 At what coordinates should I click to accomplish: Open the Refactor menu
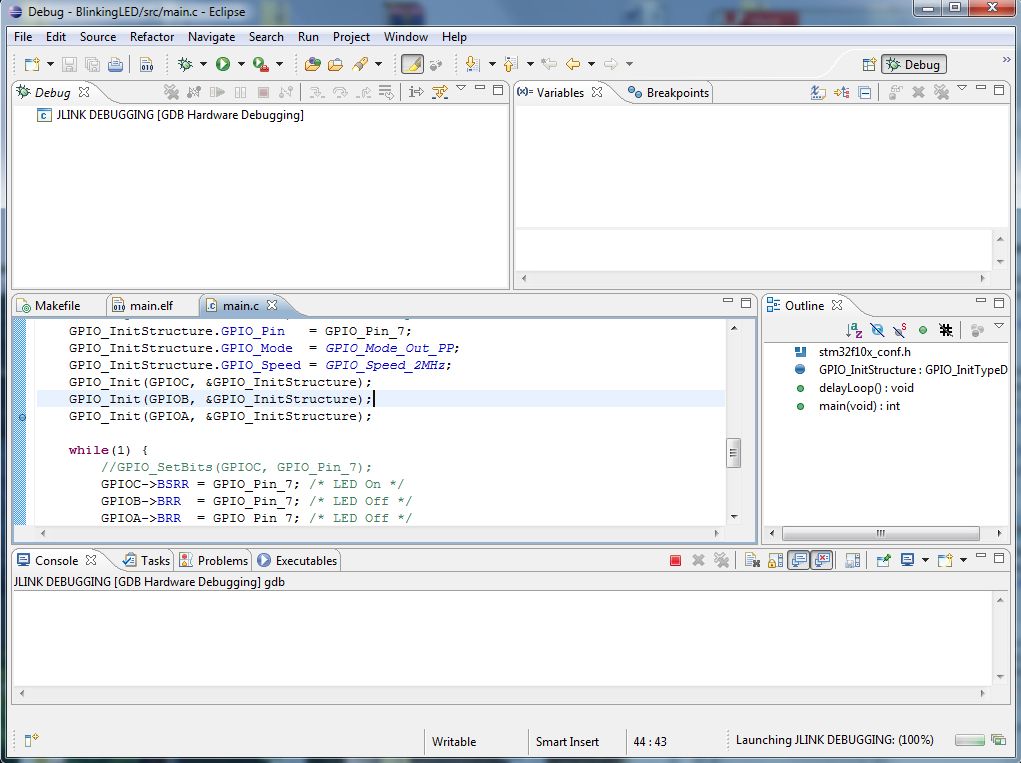[152, 37]
